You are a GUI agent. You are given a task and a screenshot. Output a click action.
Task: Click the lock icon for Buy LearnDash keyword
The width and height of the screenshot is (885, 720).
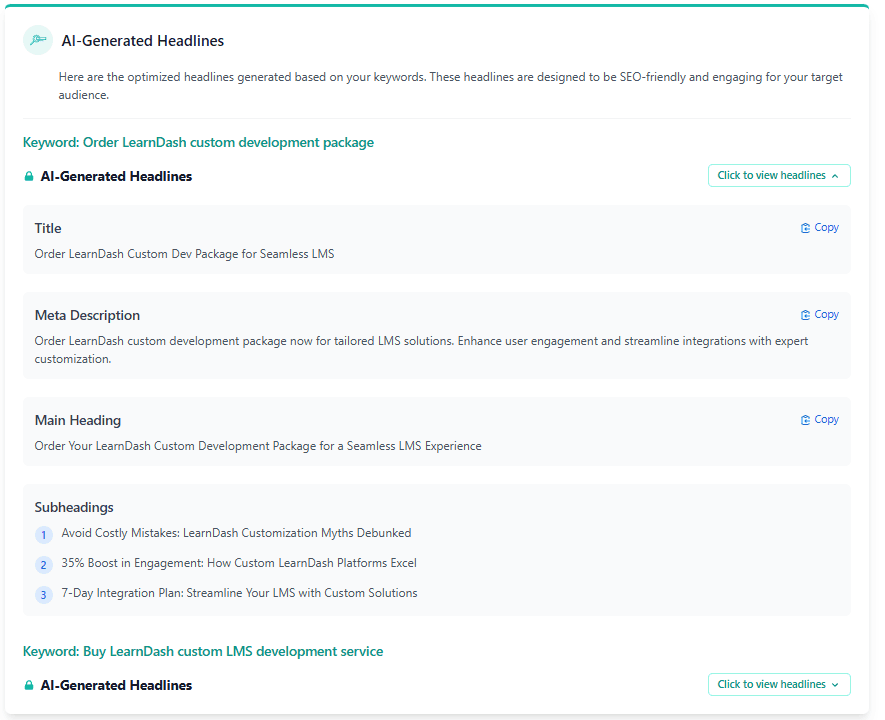point(29,685)
